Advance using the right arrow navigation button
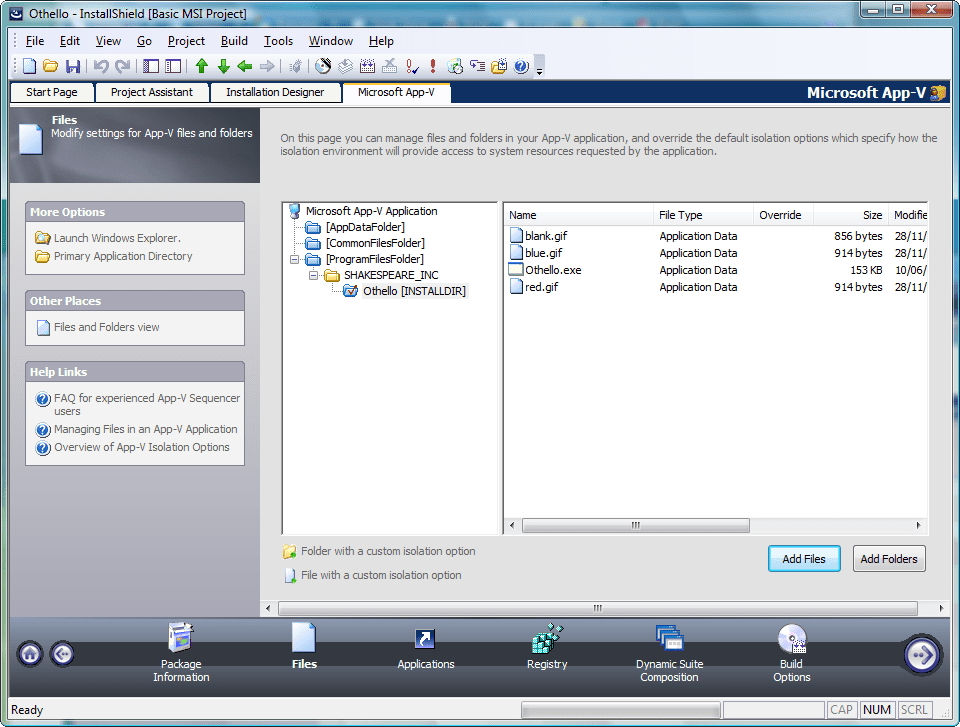This screenshot has width=960, height=727. pos(920,654)
